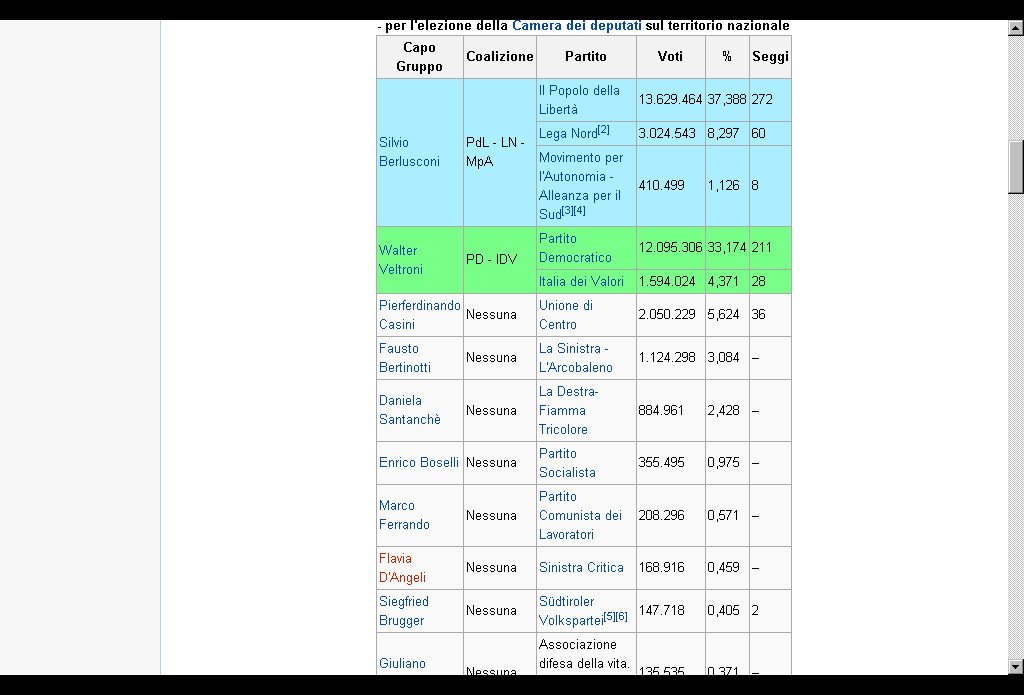Click the Italia dei Valori link
1024x695 pixels.
[x=581, y=282]
